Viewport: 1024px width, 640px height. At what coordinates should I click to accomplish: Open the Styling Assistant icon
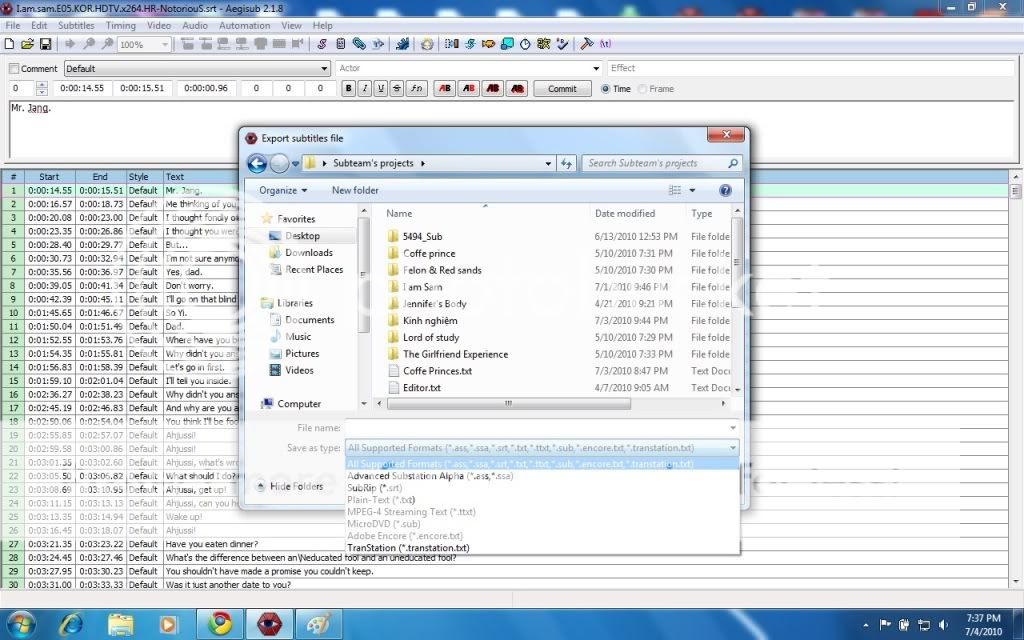click(x=470, y=44)
